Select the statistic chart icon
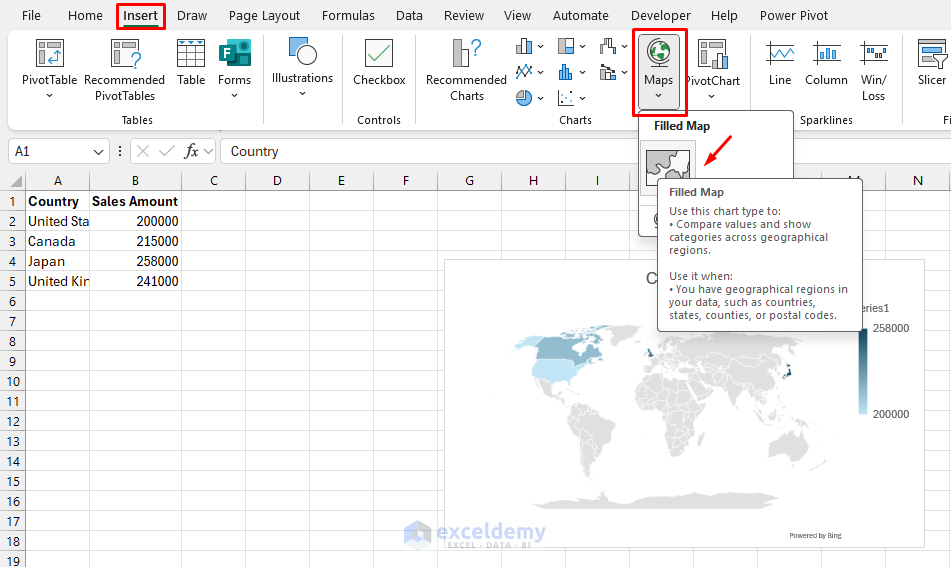951x567 pixels. tap(566, 72)
